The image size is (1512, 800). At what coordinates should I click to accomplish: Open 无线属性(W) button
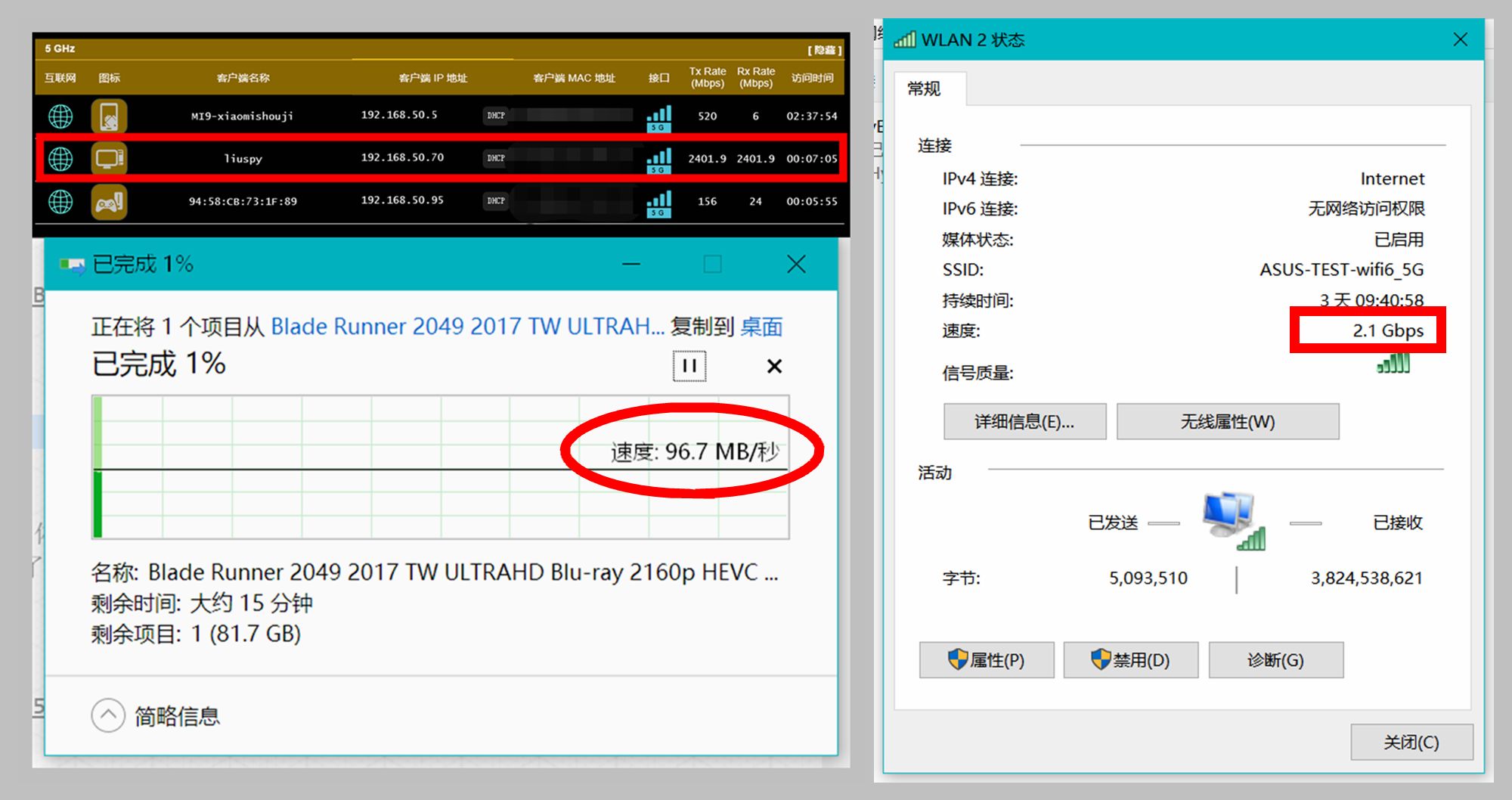pyautogui.click(x=1228, y=421)
